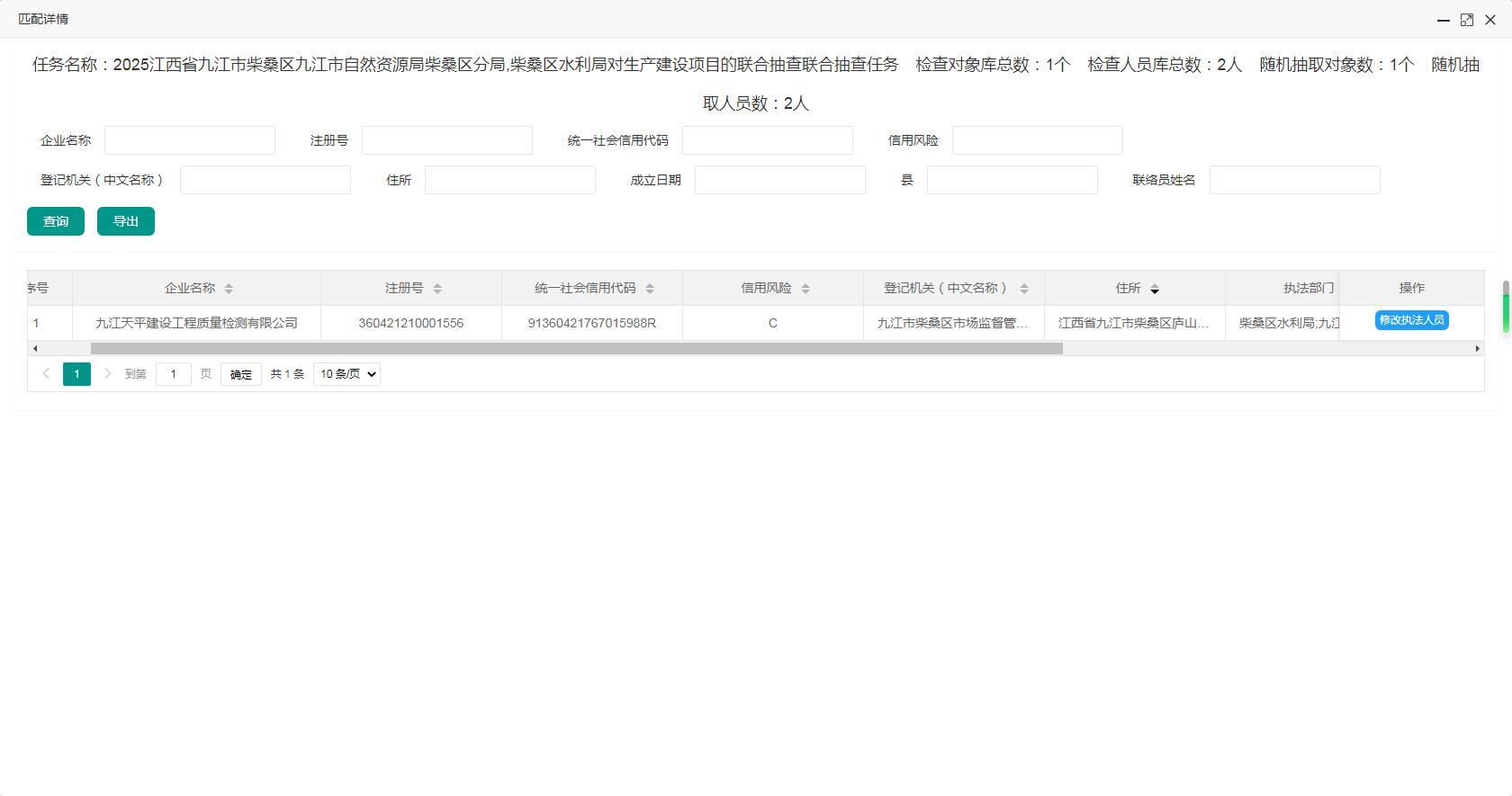Screen dimensions: 1512x796
Task: Click into the 统一社会信用代码 filter field
Action: point(767,140)
